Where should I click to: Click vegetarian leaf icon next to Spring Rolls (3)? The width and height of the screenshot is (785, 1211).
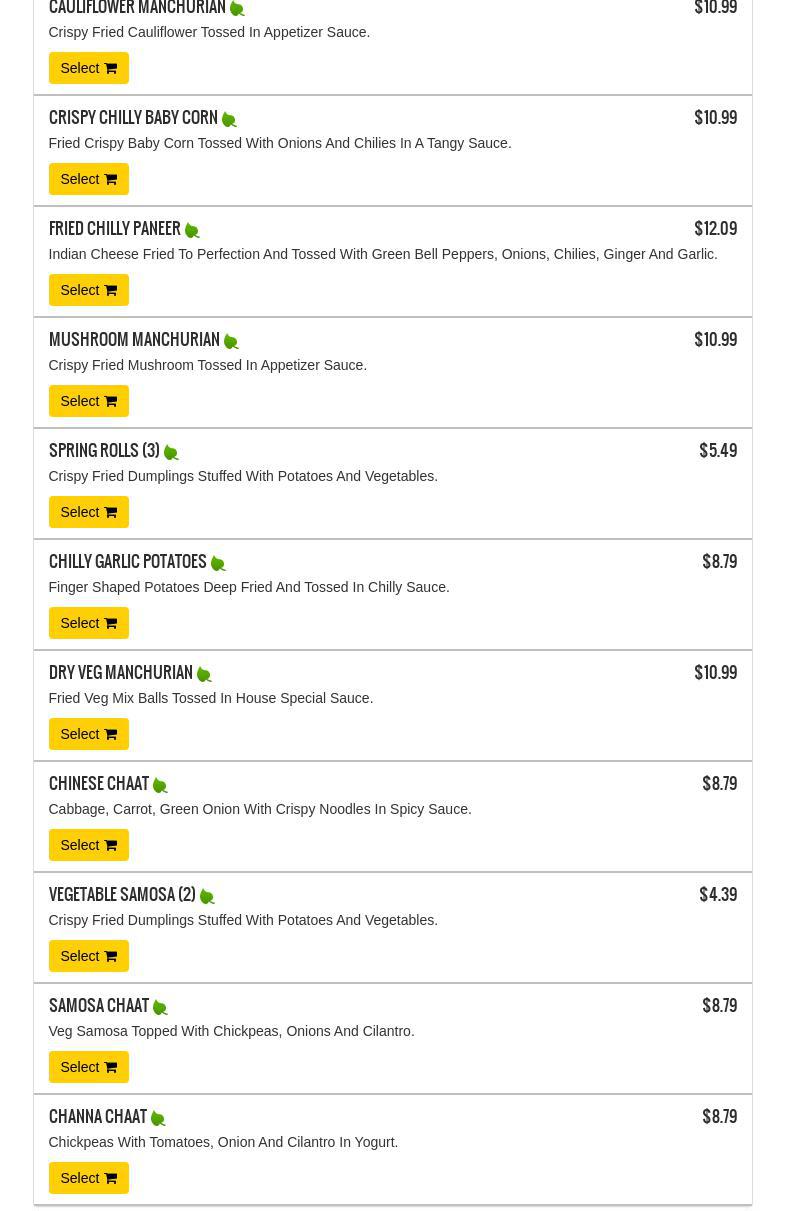(171, 453)
